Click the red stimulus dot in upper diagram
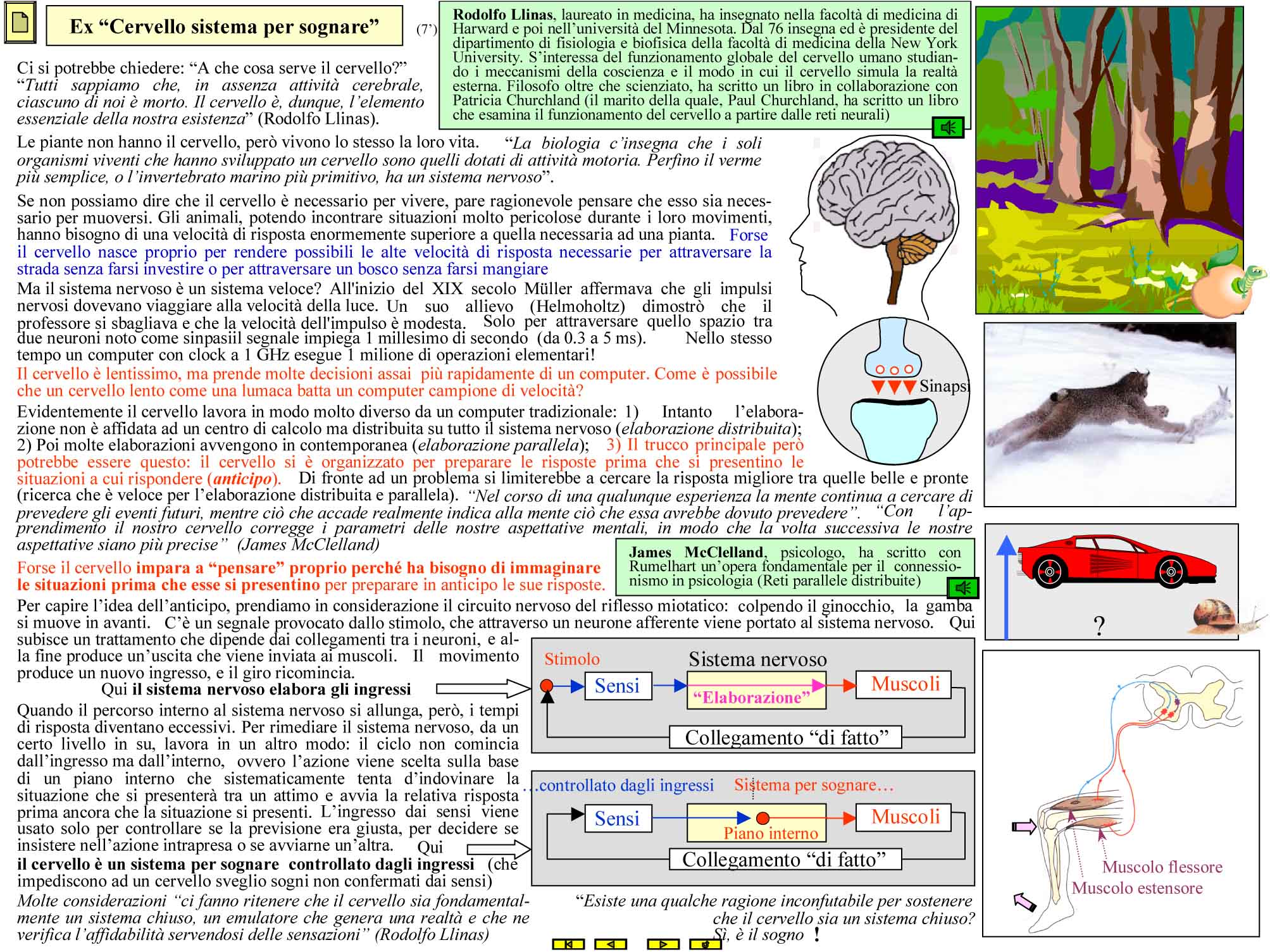This screenshot has width=1270, height=952. point(547,686)
